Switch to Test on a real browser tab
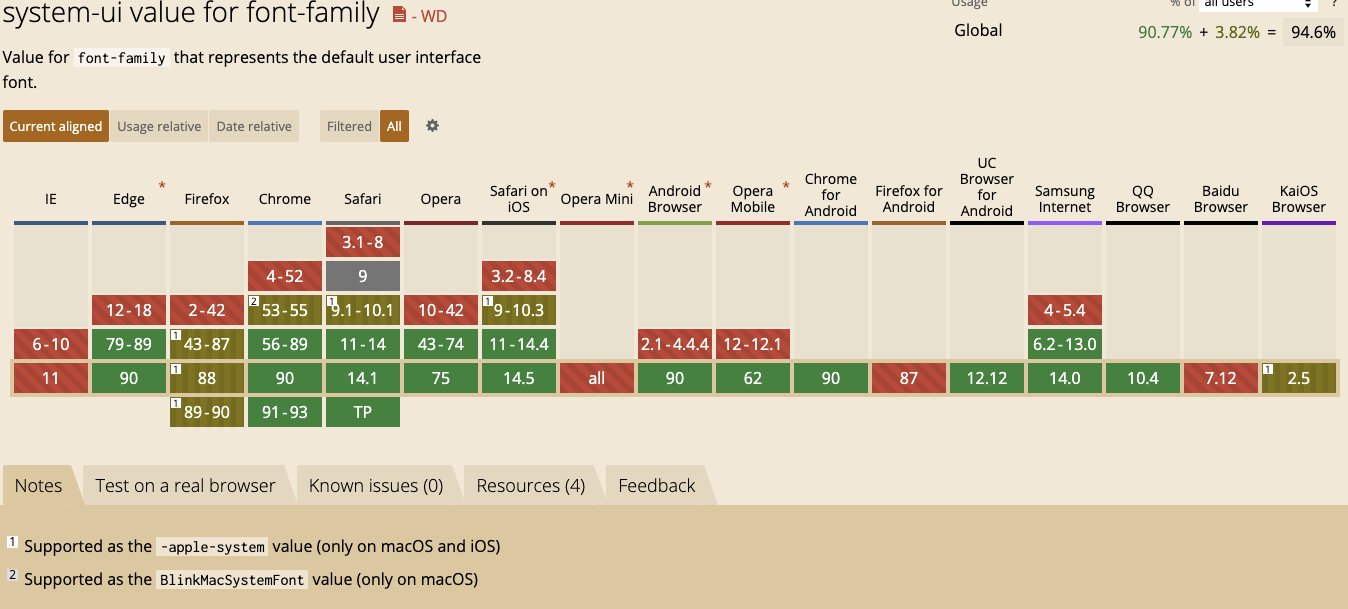 (x=185, y=486)
